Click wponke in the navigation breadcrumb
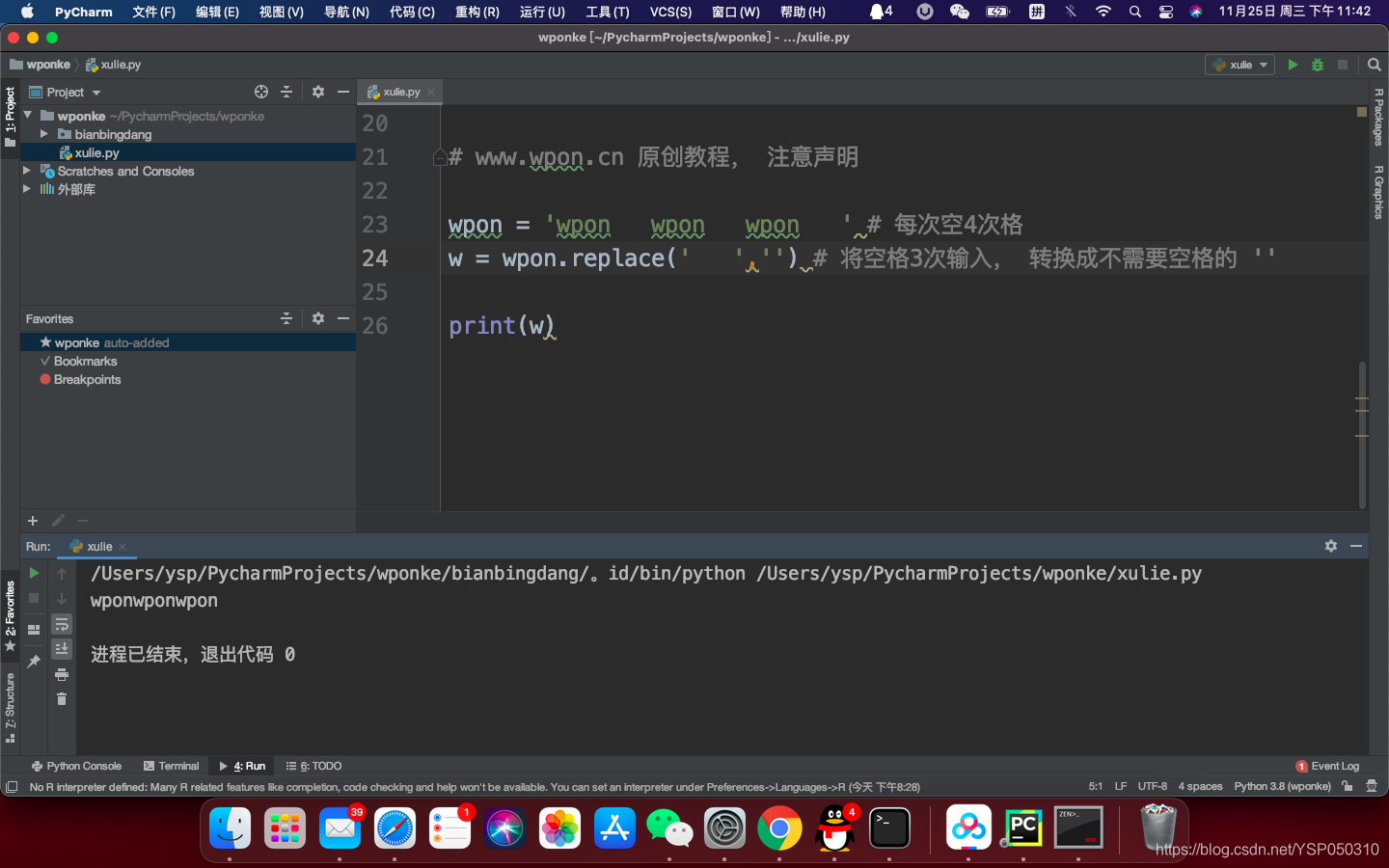Viewport: 1389px width, 868px height. click(x=40, y=65)
